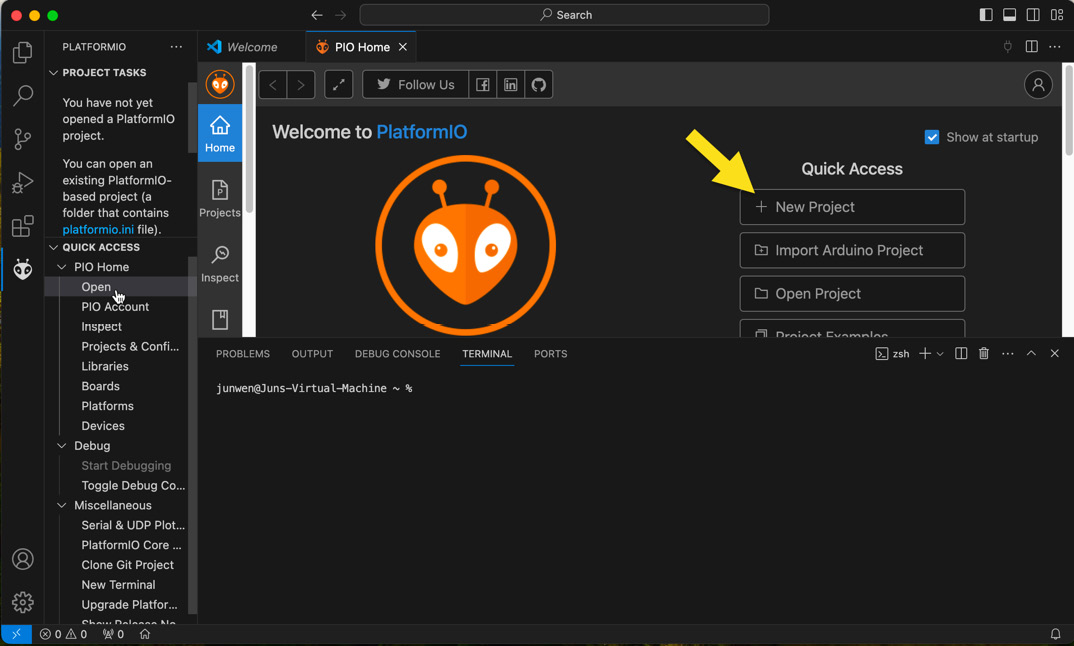Open Manage gear icon in activity bar

[23, 602]
